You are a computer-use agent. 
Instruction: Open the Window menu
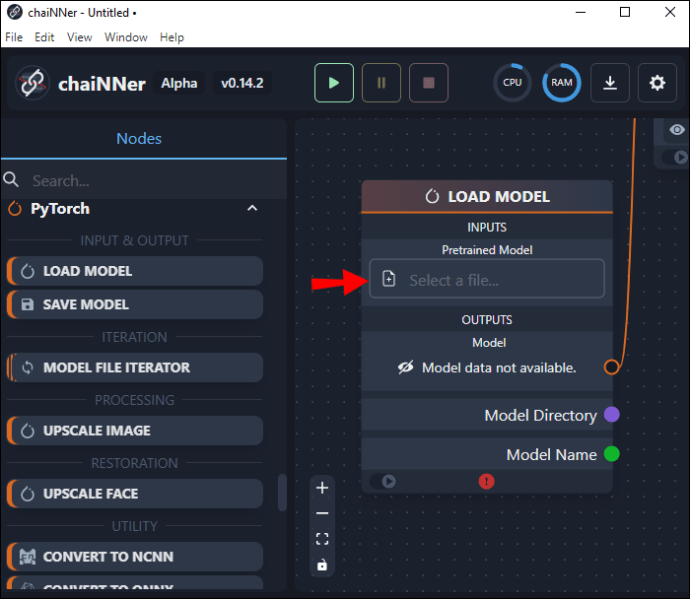pos(126,37)
